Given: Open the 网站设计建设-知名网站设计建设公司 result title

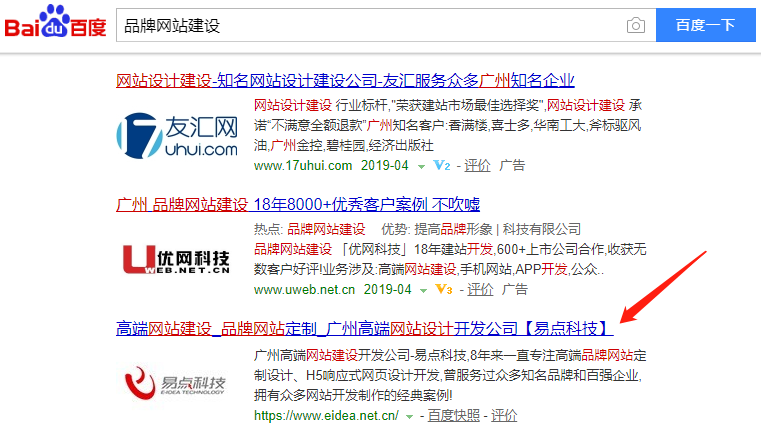Looking at the screenshot, I should point(345,80).
